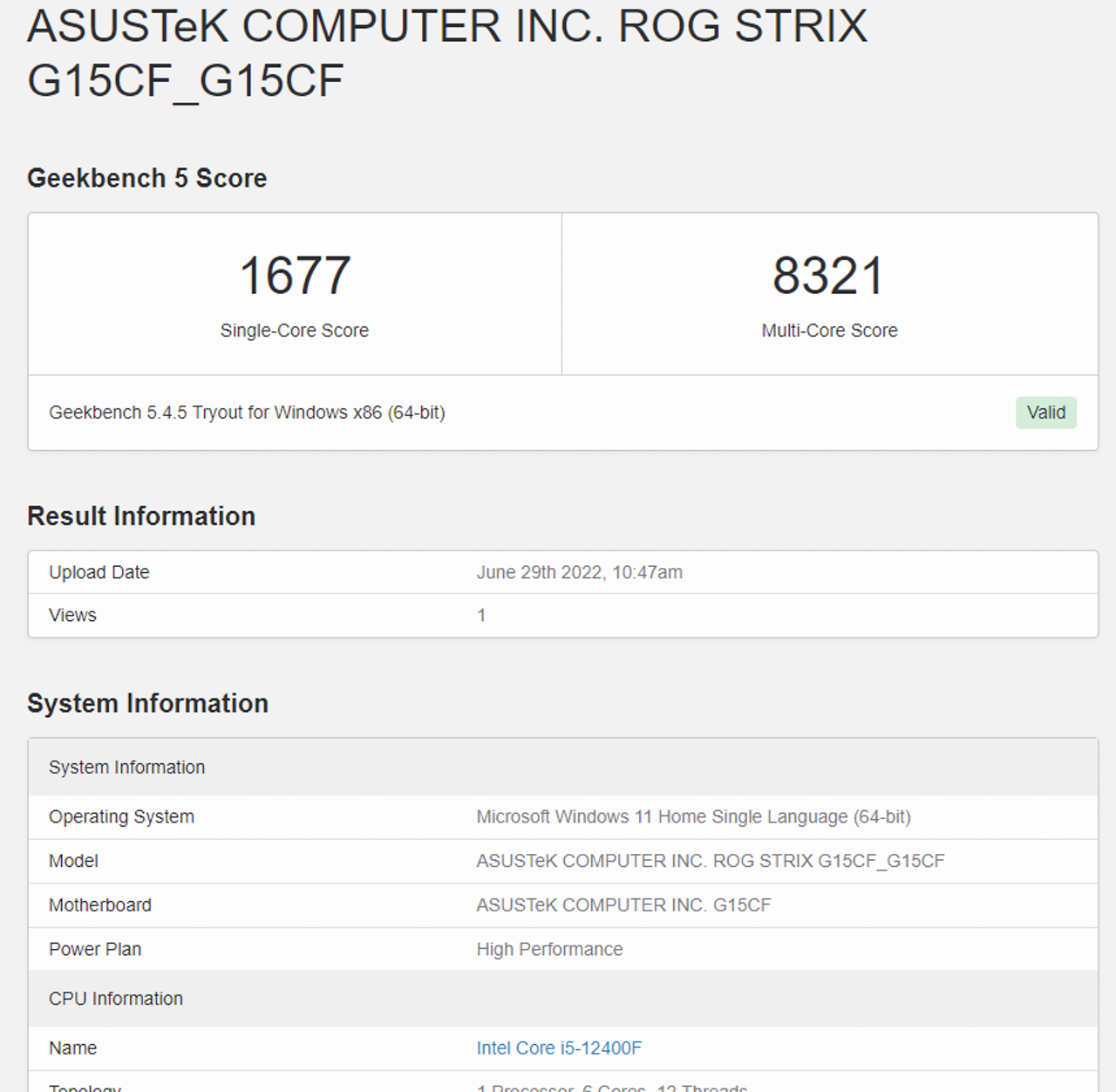Click the Model row label
The image size is (1116, 1092).
(73, 861)
